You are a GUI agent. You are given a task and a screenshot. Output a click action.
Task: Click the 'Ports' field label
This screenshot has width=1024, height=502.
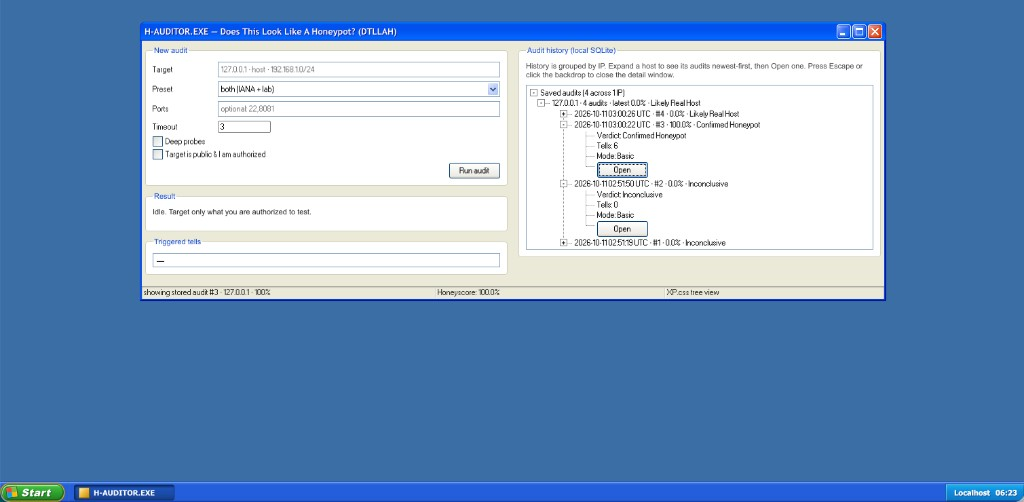(161, 109)
